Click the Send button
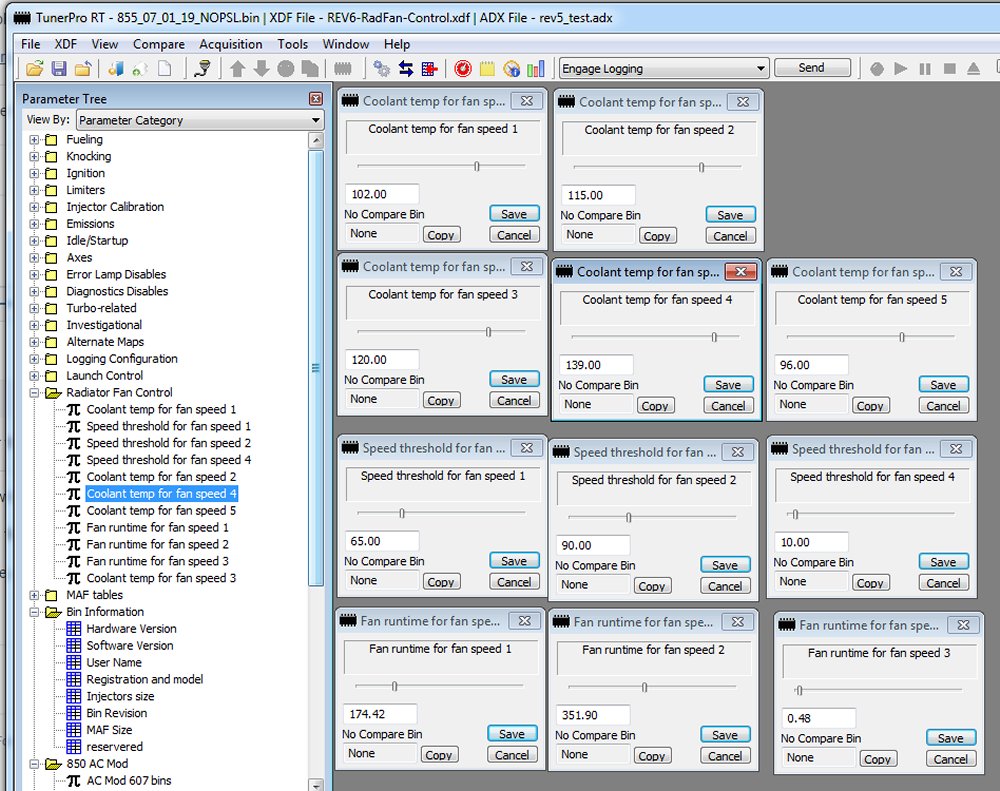1000x791 pixels. click(812, 68)
